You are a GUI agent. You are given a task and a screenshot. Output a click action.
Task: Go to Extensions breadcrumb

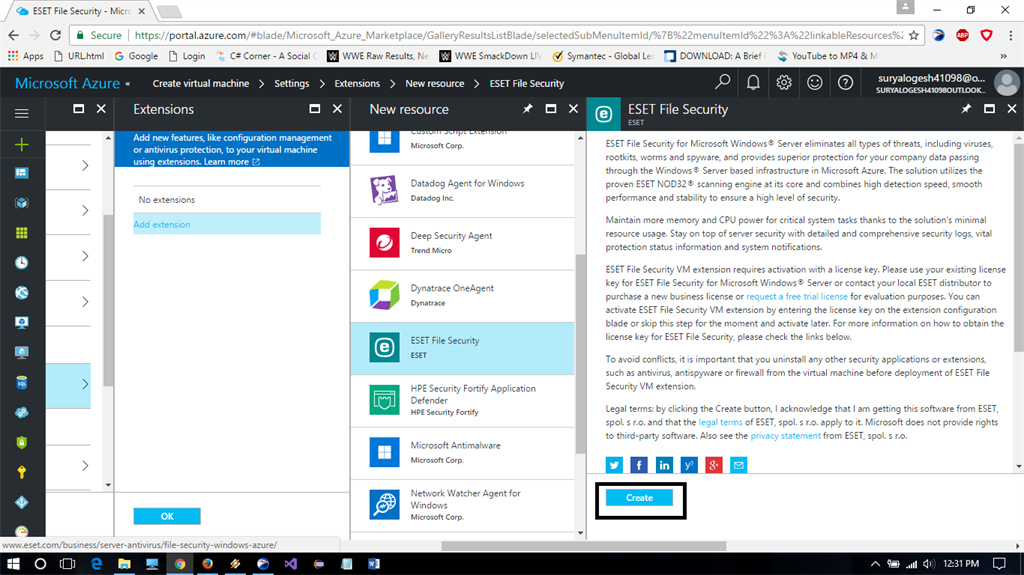click(357, 84)
